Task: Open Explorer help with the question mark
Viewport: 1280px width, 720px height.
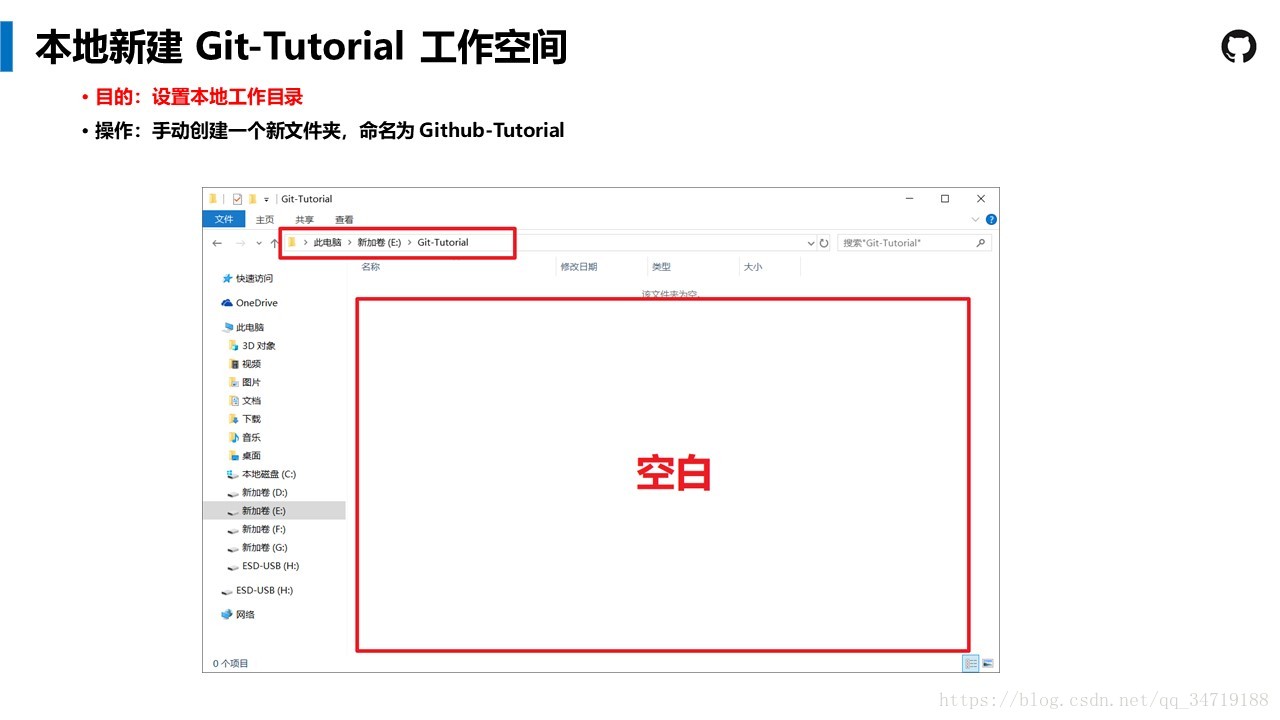Action: pyautogui.click(x=991, y=219)
